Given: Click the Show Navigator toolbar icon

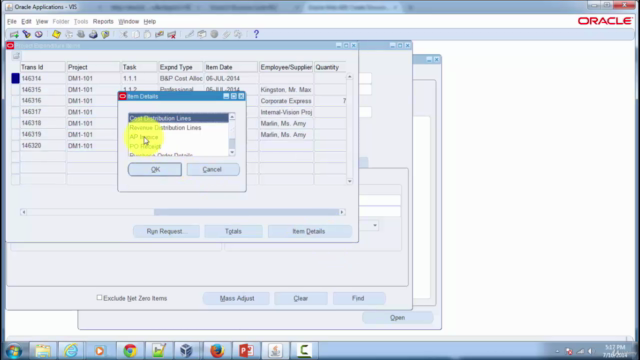Looking at the screenshot, I should (x=39, y=34).
